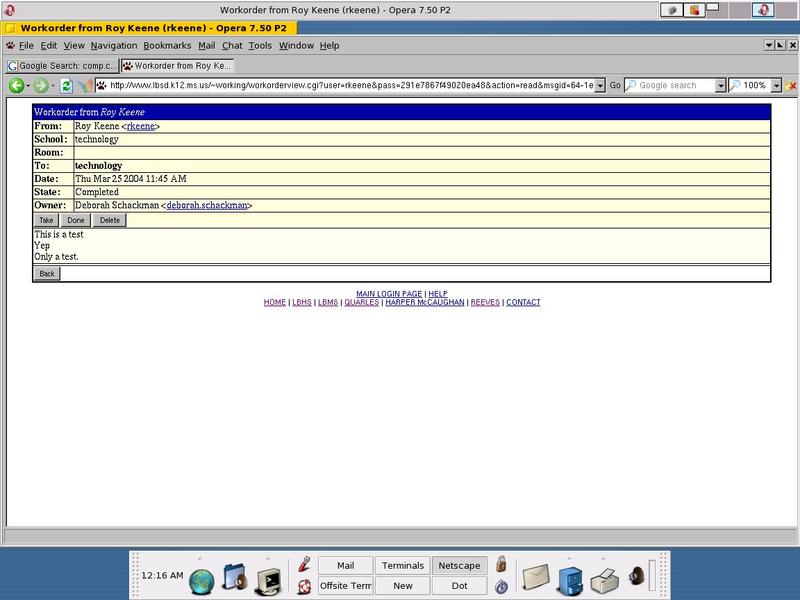Open the Chat menu
This screenshot has height=600, width=800.
[x=232, y=45]
